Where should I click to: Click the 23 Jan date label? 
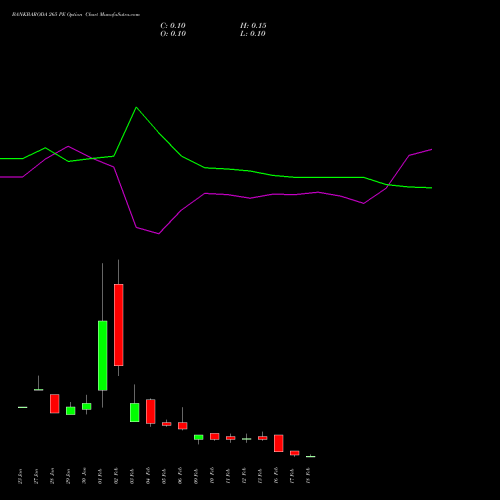pyautogui.click(x=20, y=476)
